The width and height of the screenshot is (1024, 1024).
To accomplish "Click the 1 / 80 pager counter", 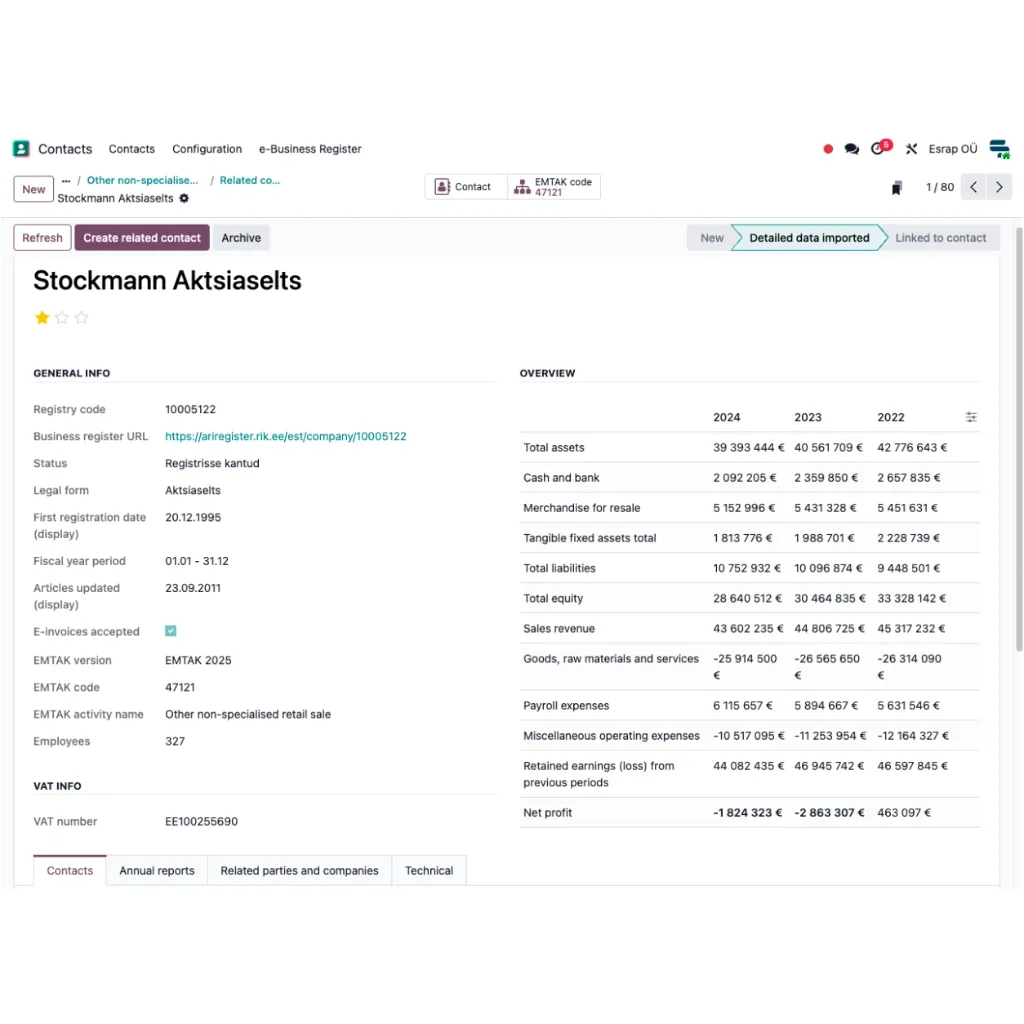I will tap(939, 187).
